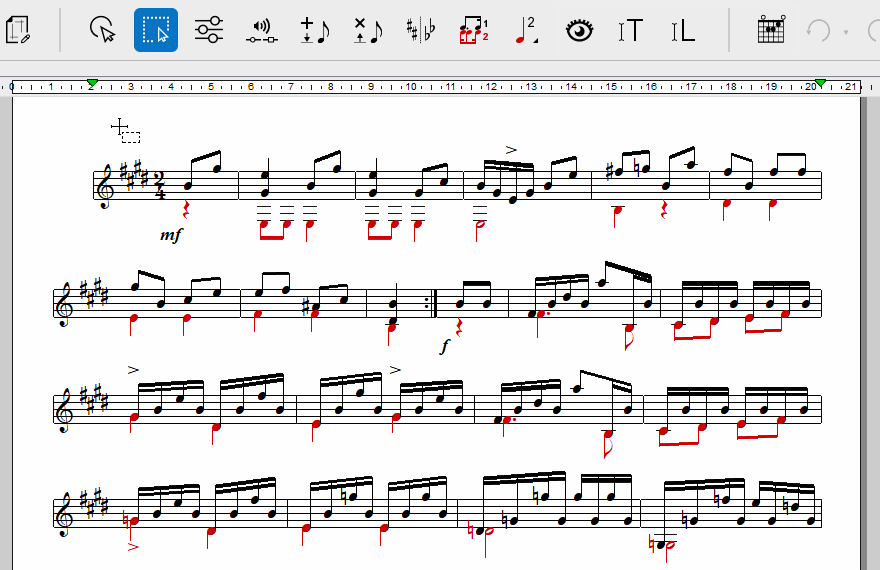Click the left green ruler margin marker
This screenshot has width=880, height=570.
click(x=92, y=83)
